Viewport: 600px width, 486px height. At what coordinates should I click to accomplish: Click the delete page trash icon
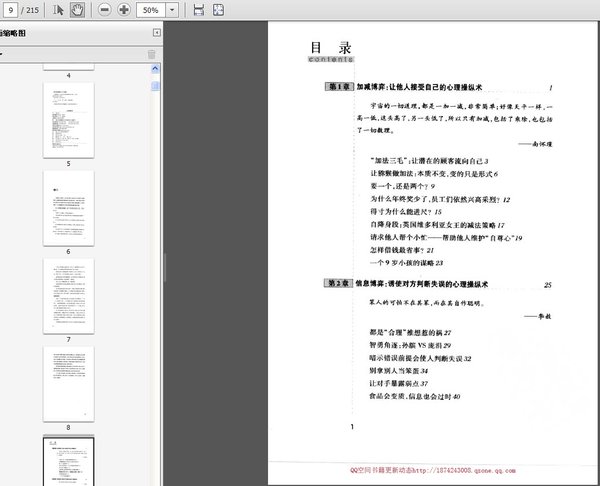[x=152, y=54]
